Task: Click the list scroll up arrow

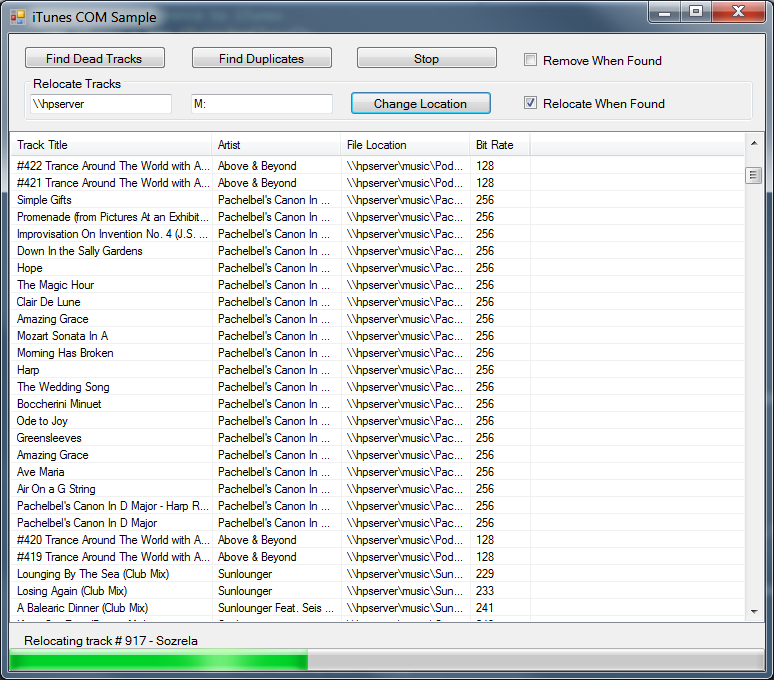Action: click(x=754, y=143)
